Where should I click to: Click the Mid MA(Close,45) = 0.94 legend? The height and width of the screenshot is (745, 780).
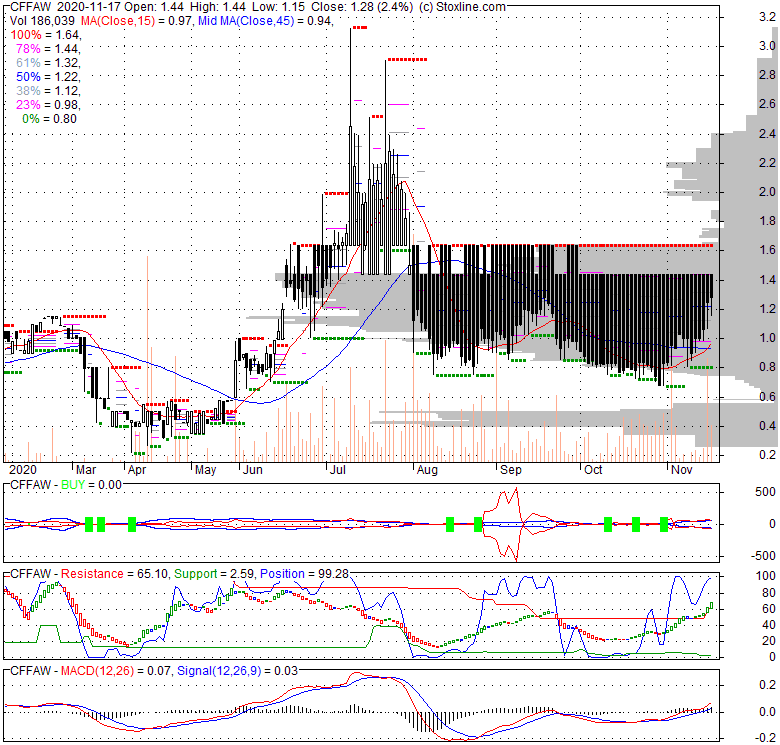(264, 21)
